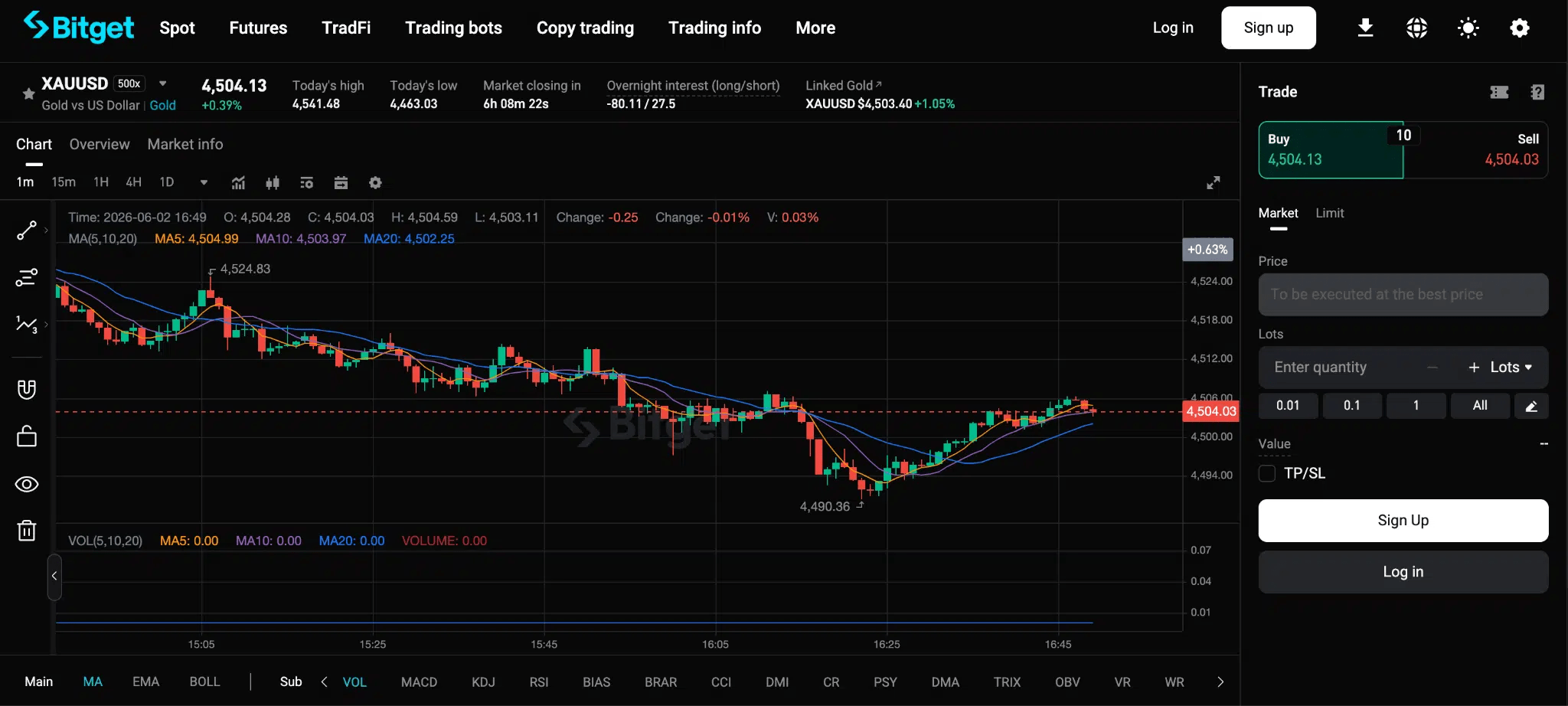
Task: Select the Buy 4,504.13 side
Action: [1331, 150]
